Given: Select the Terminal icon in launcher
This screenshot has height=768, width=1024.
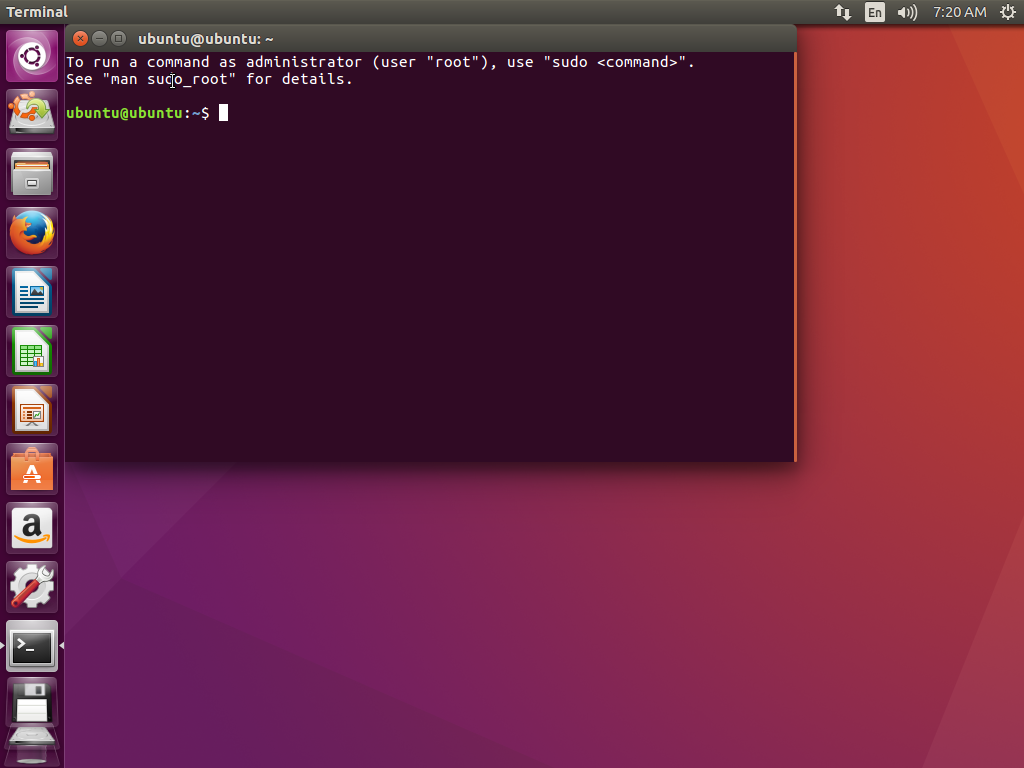Looking at the screenshot, I should tap(32, 646).
